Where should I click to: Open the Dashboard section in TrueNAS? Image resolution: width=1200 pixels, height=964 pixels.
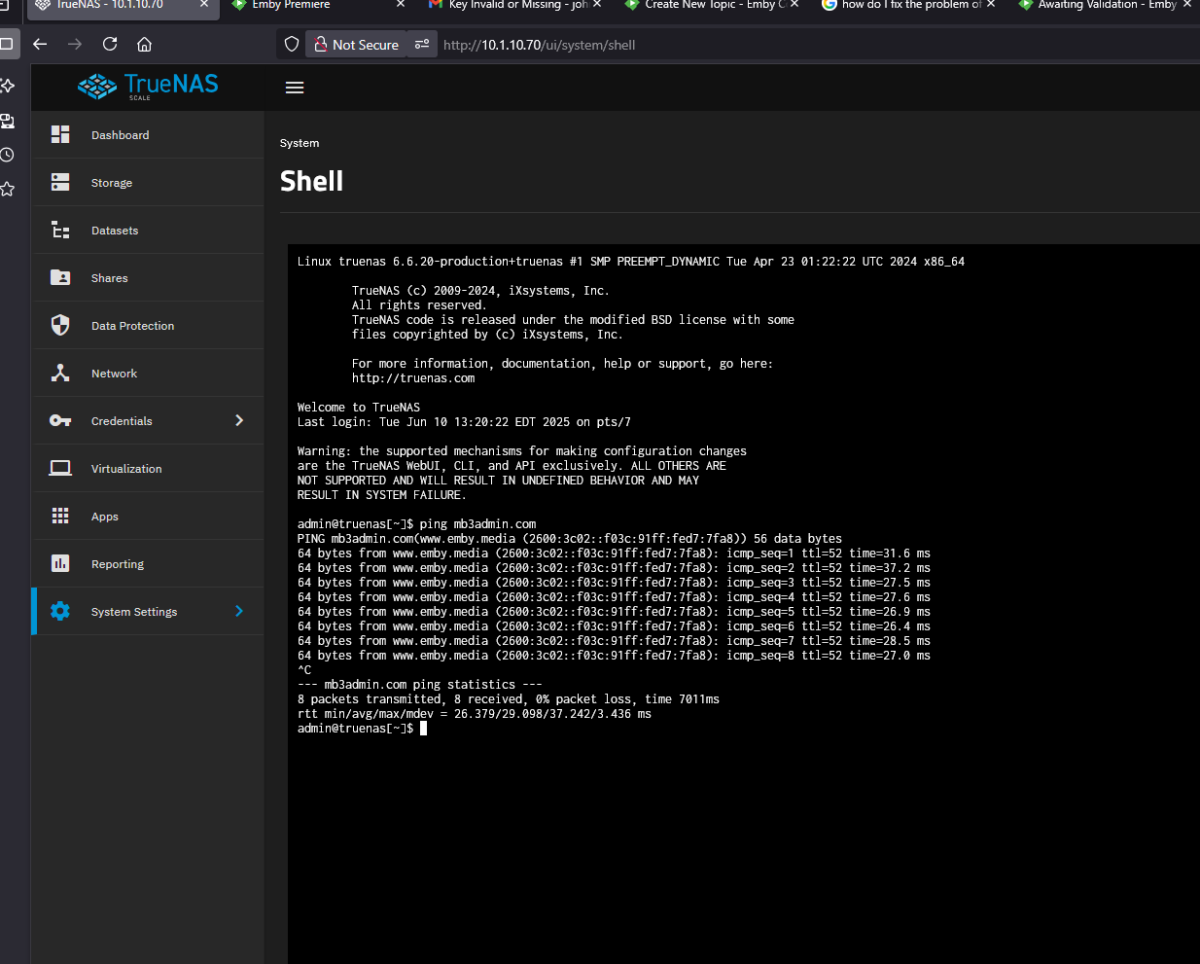click(x=120, y=134)
